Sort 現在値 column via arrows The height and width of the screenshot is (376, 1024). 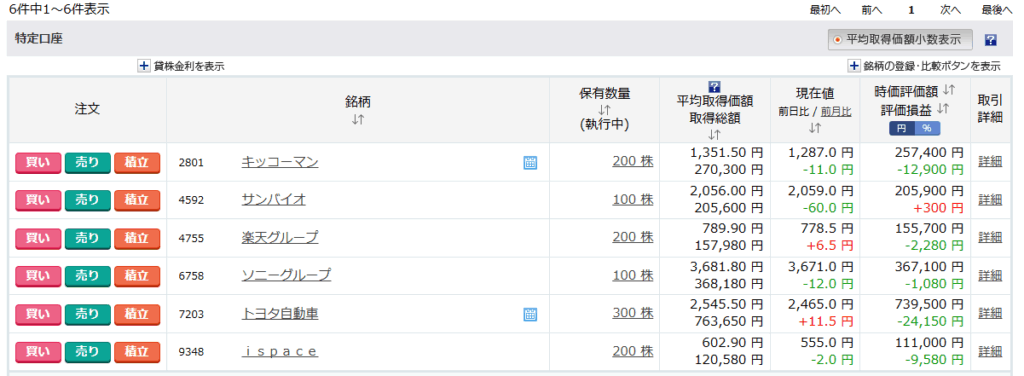click(814, 128)
